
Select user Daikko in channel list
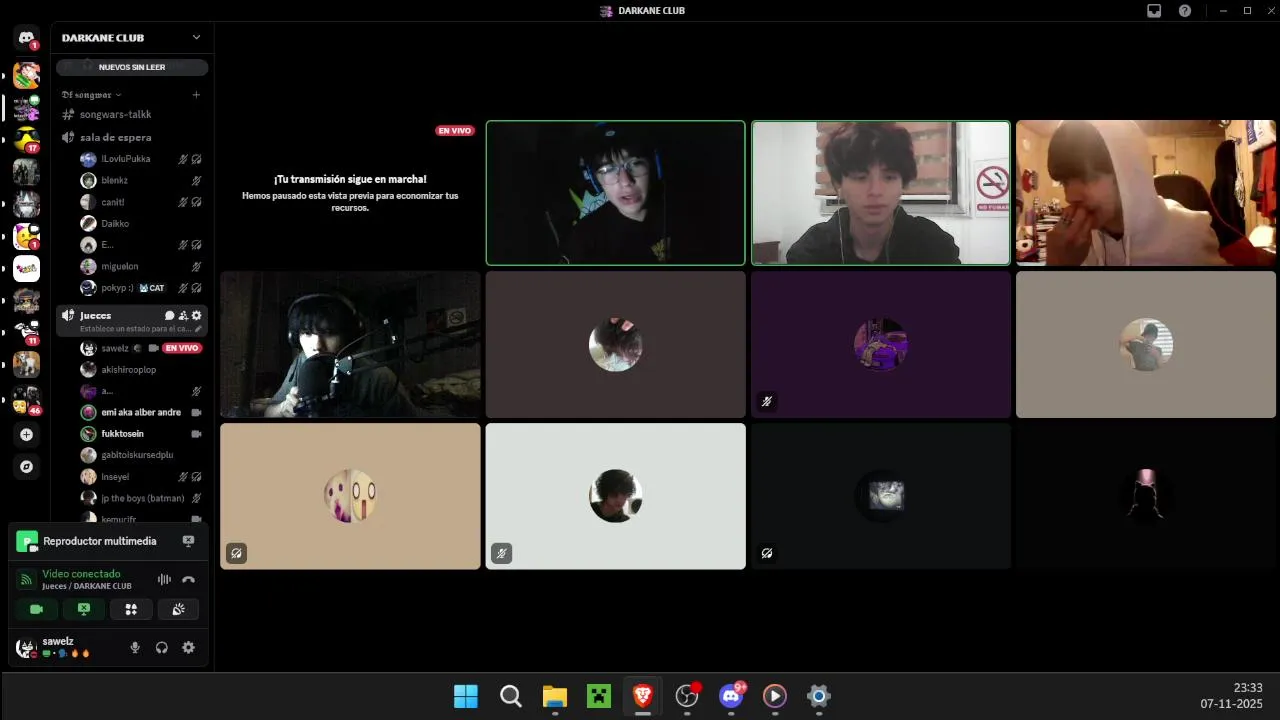pyautogui.click(x=141, y=224)
